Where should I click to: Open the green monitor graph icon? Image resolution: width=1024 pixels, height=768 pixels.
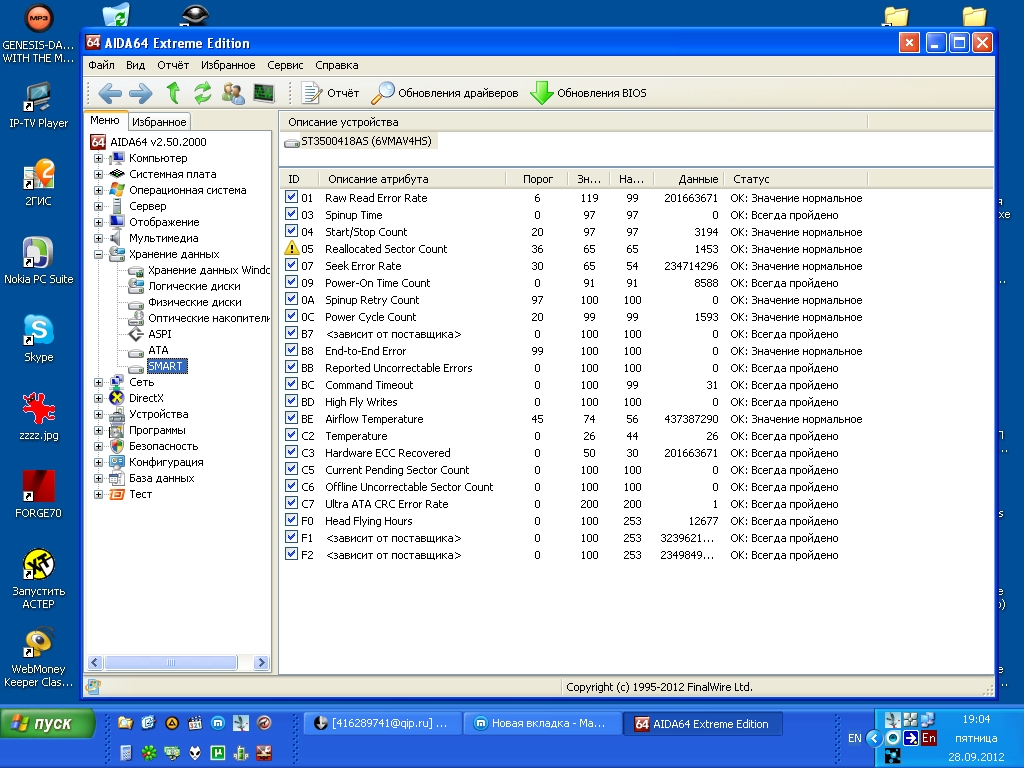tap(264, 93)
